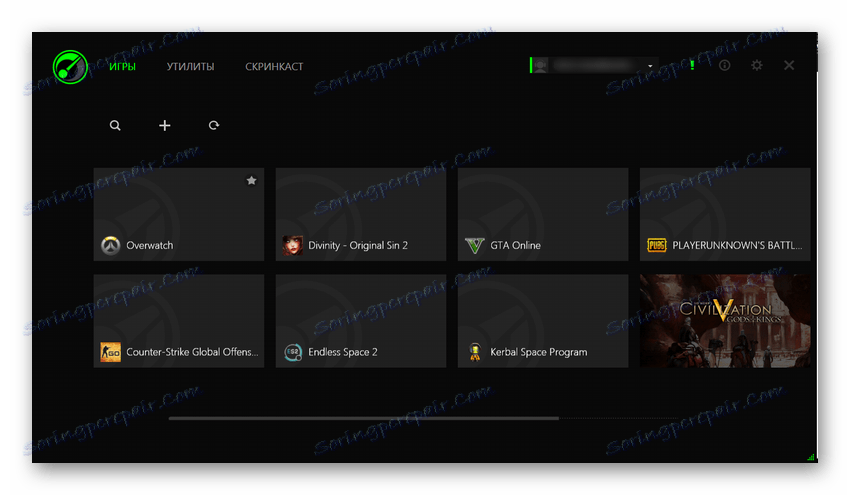Viewport: 850px width, 495px height.
Task: Expand the account dropdown arrow
Action: coord(650,66)
